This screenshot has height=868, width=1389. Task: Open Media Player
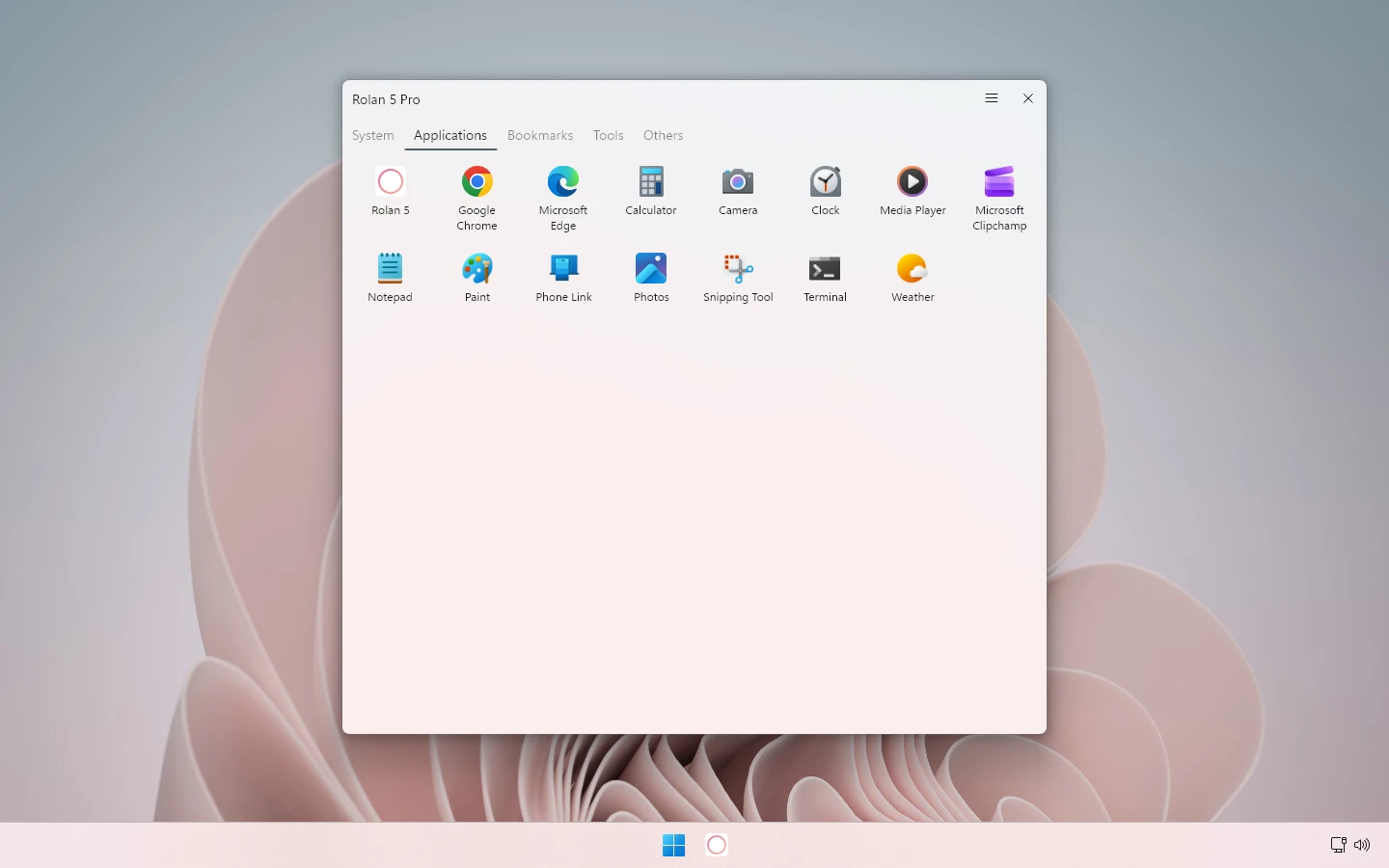coord(912,190)
